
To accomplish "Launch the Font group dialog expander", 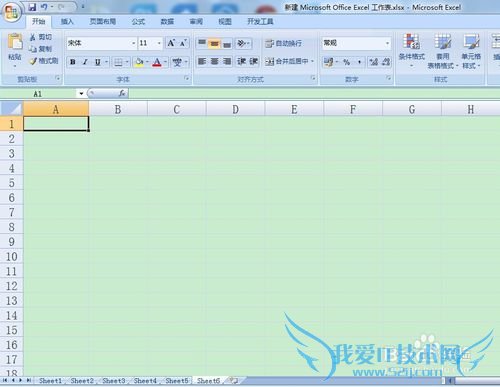I will [x=187, y=78].
